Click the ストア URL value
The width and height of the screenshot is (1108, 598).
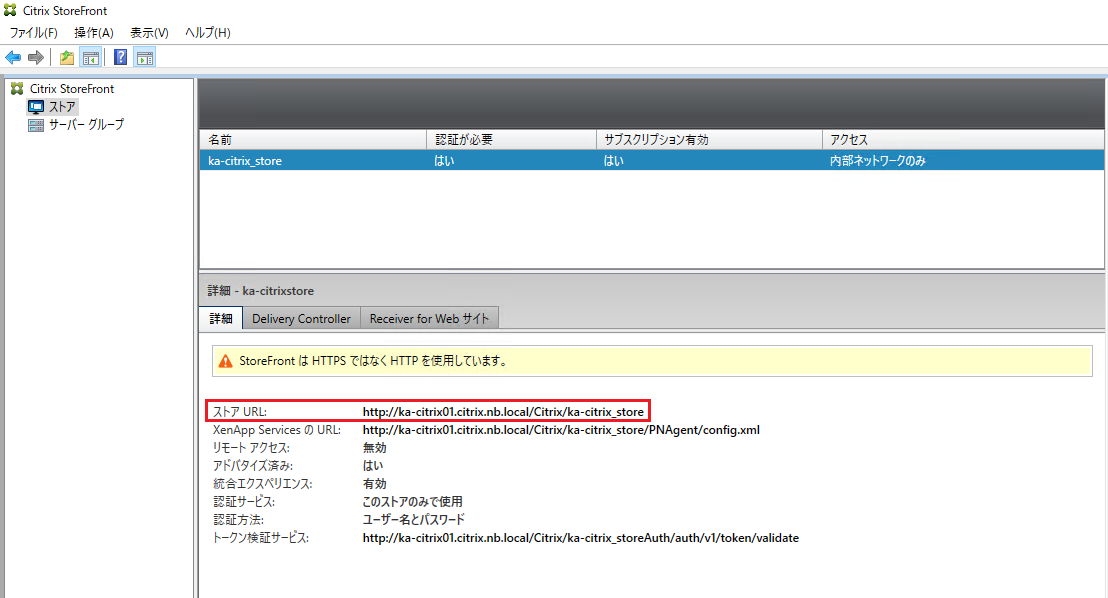(503, 411)
